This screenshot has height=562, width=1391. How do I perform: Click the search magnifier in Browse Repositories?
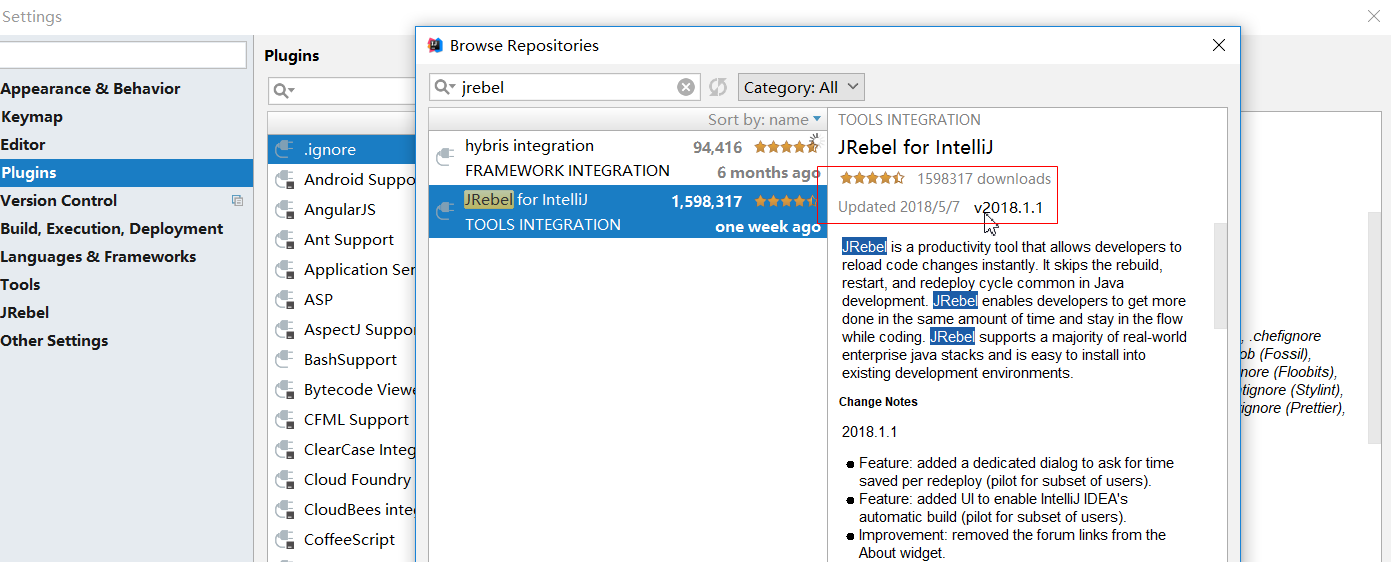coord(446,87)
